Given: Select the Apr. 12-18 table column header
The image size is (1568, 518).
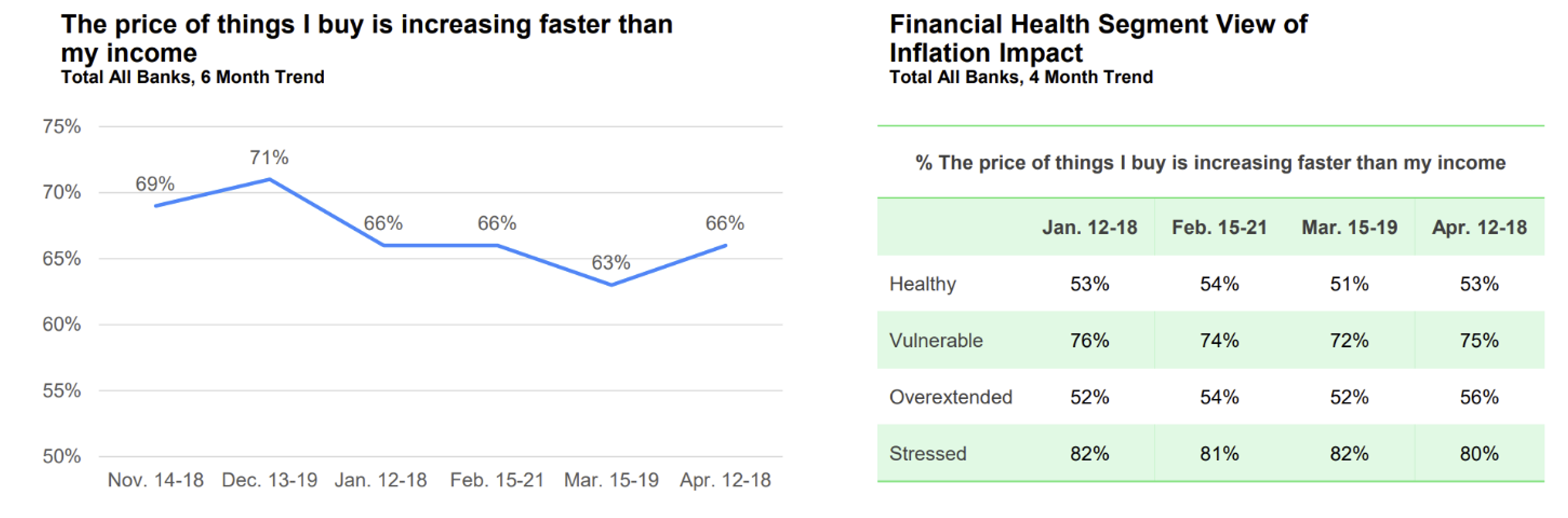Looking at the screenshot, I should [x=1479, y=228].
